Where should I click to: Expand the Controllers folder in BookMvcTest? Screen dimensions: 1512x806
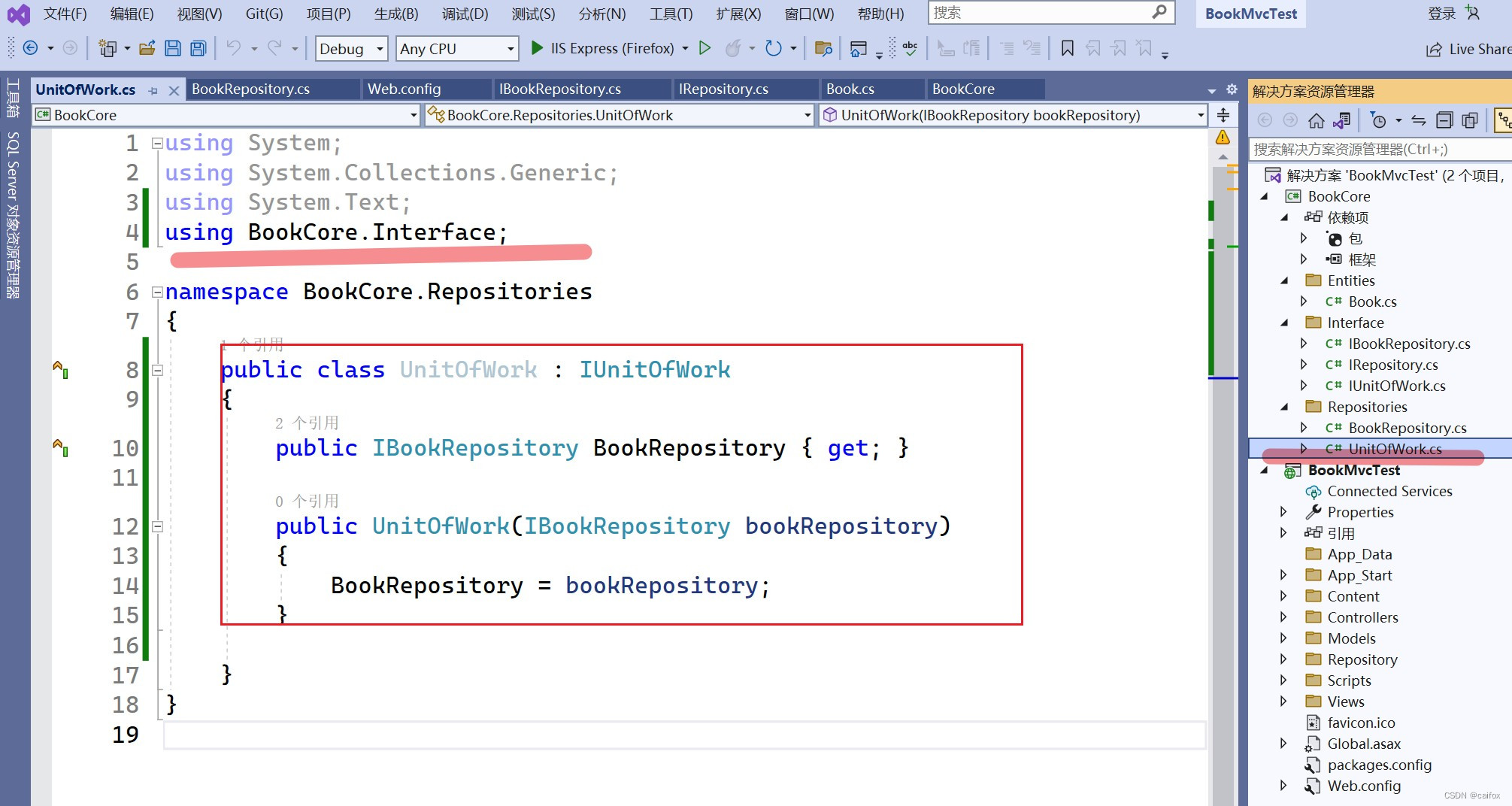tap(1285, 617)
